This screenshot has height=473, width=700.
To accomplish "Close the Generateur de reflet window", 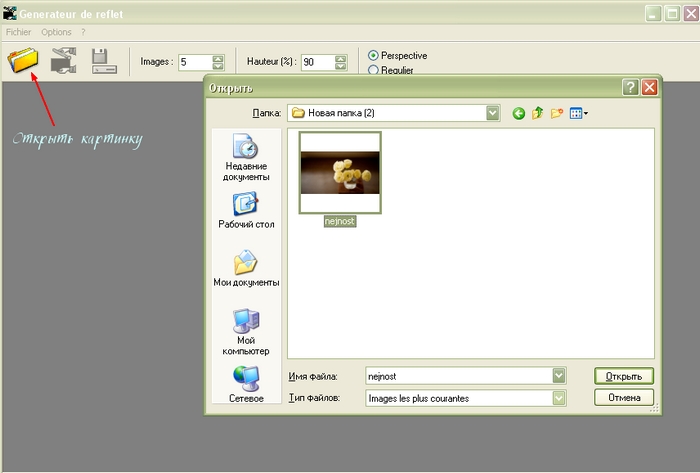I will click(691, 13).
